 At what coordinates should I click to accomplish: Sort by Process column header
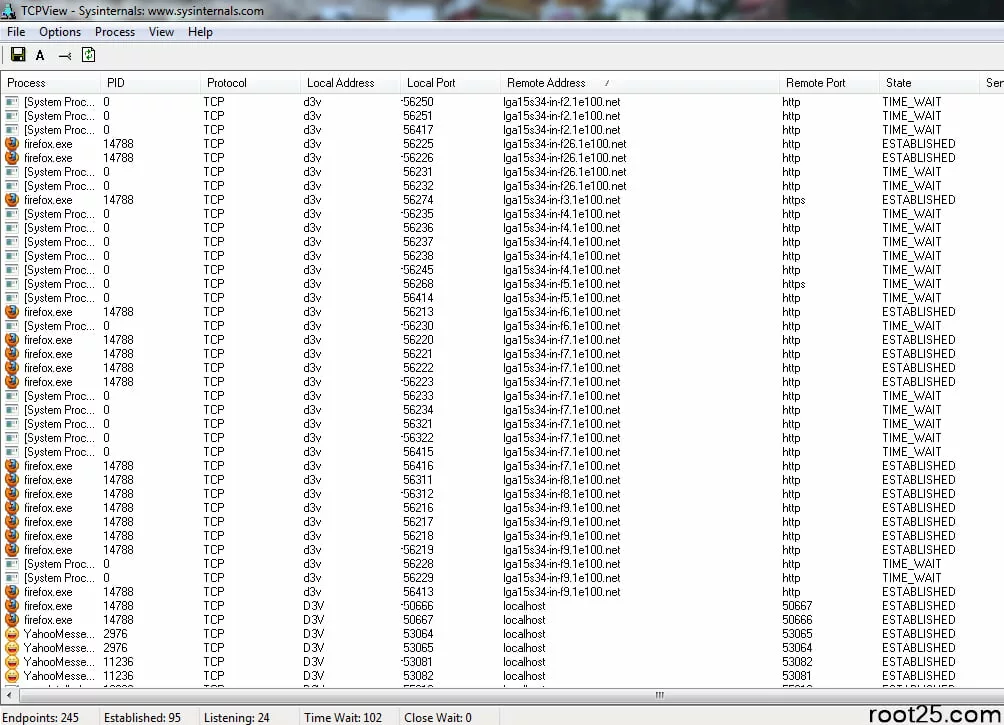[51, 83]
